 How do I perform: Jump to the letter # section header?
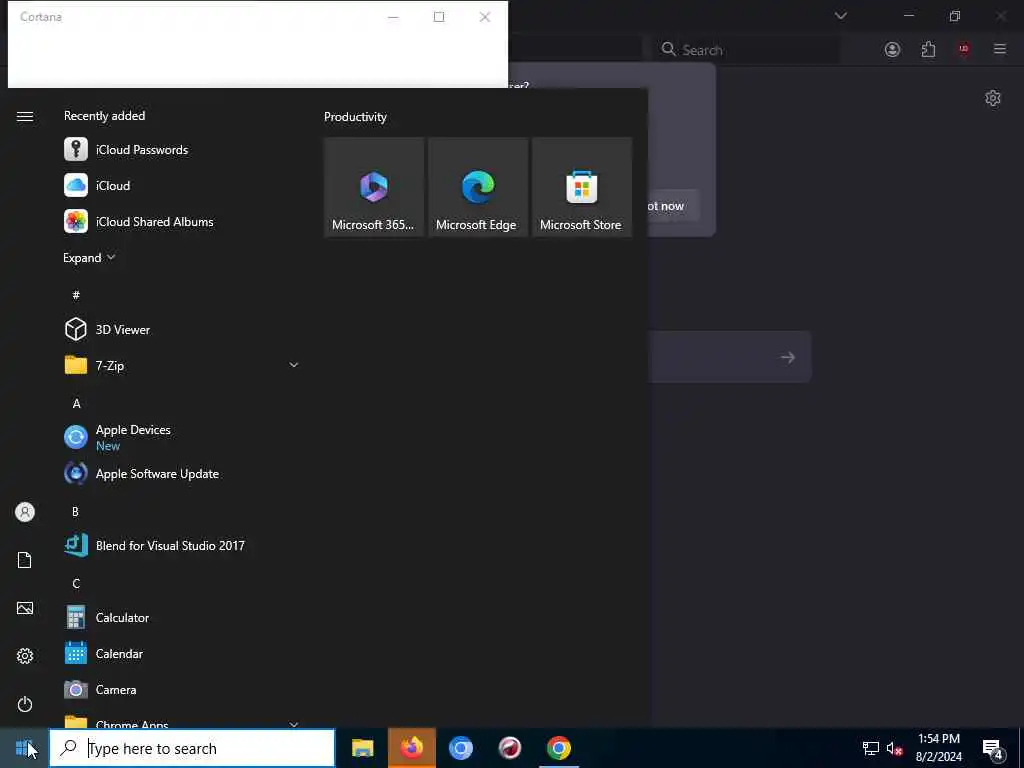(x=76, y=295)
